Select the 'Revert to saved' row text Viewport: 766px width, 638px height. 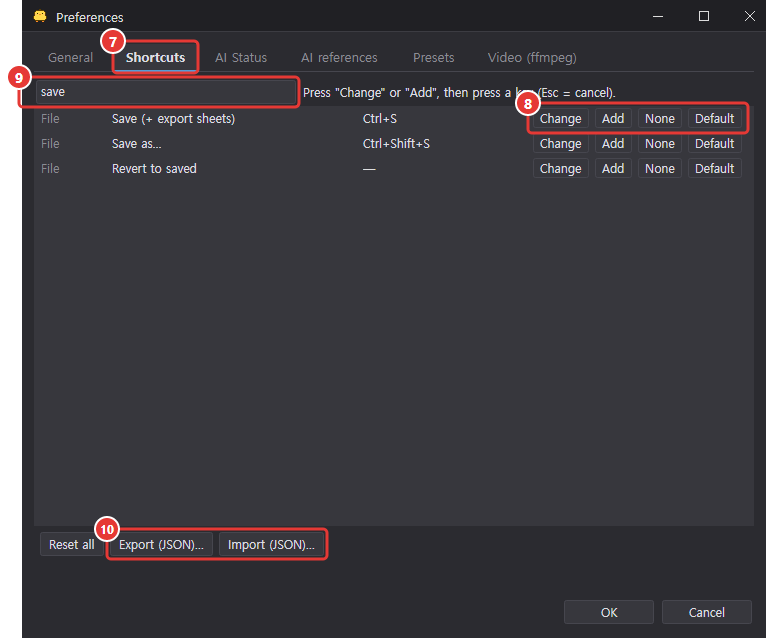(154, 169)
